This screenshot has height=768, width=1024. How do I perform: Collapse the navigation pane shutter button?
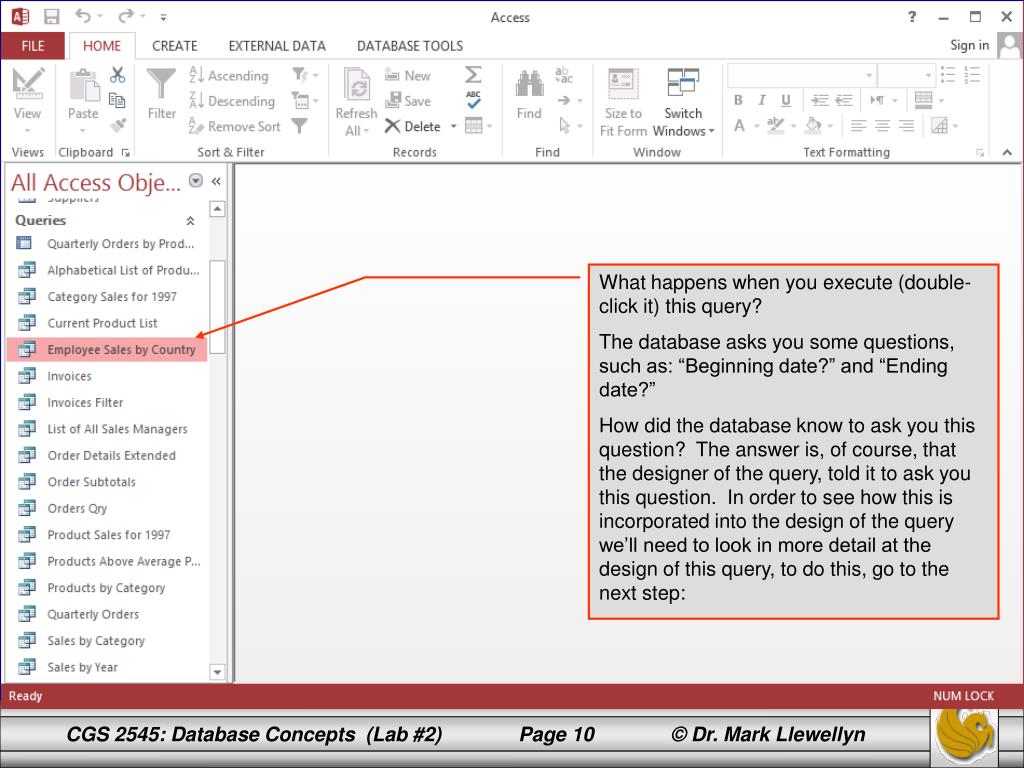pyautogui.click(x=216, y=182)
